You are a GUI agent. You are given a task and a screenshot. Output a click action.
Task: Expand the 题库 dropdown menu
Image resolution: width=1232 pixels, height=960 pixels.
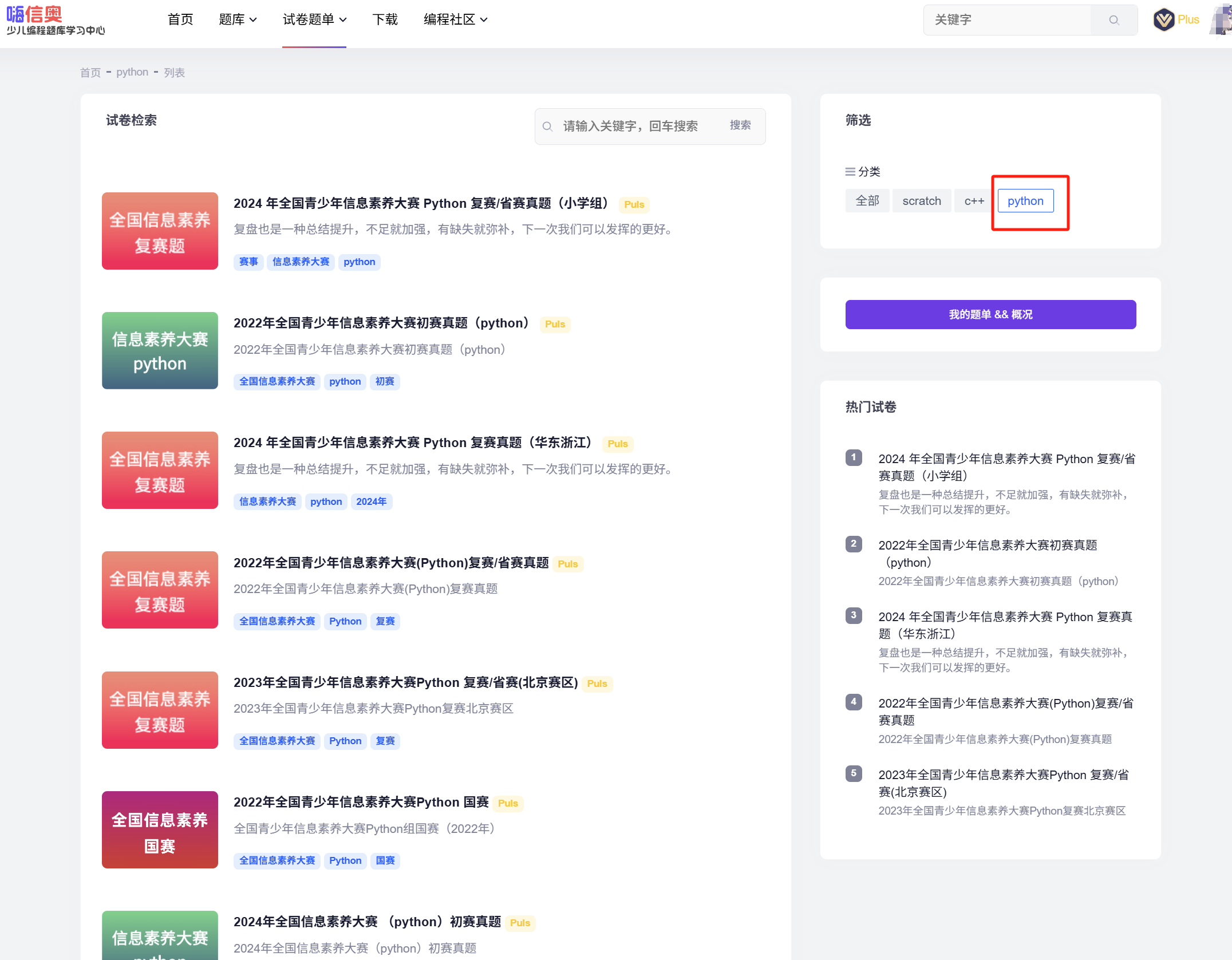pos(238,20)
